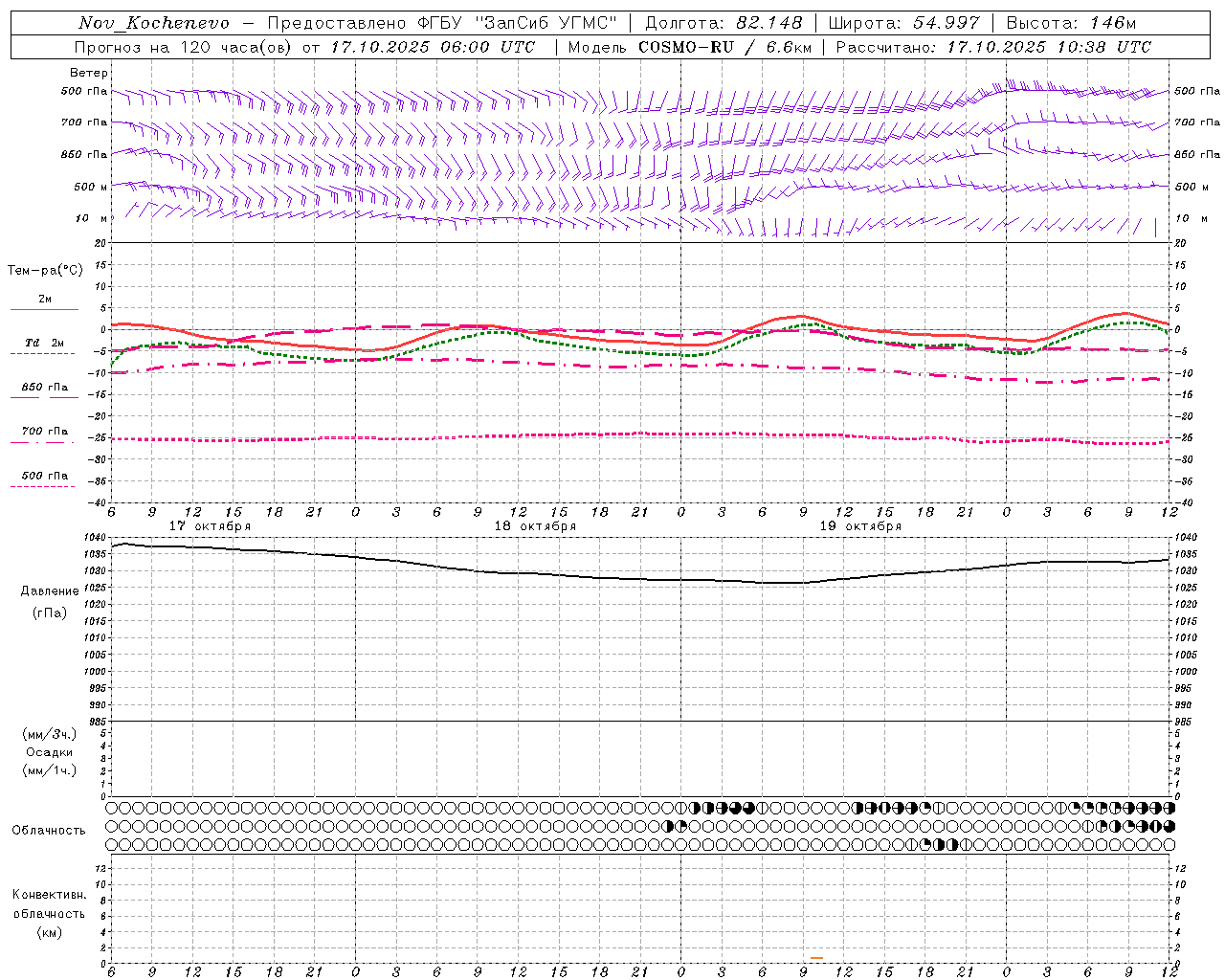Select the "(мм/1ч.)" precipitation unit label
The height and width of the screenshot is (980, 1225).
tap(50, 770)
